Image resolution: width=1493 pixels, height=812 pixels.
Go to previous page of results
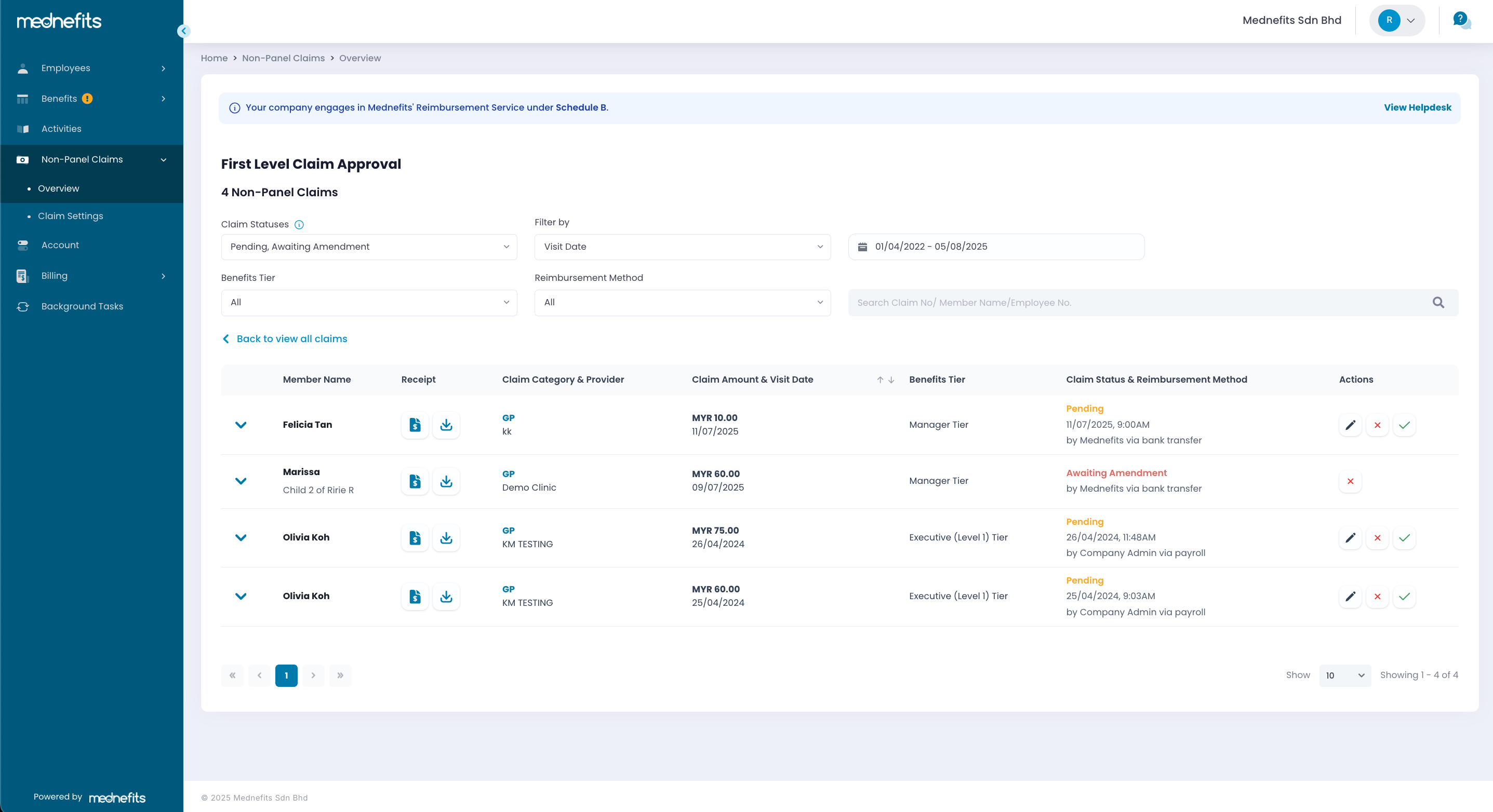click(x=259, y=675)
